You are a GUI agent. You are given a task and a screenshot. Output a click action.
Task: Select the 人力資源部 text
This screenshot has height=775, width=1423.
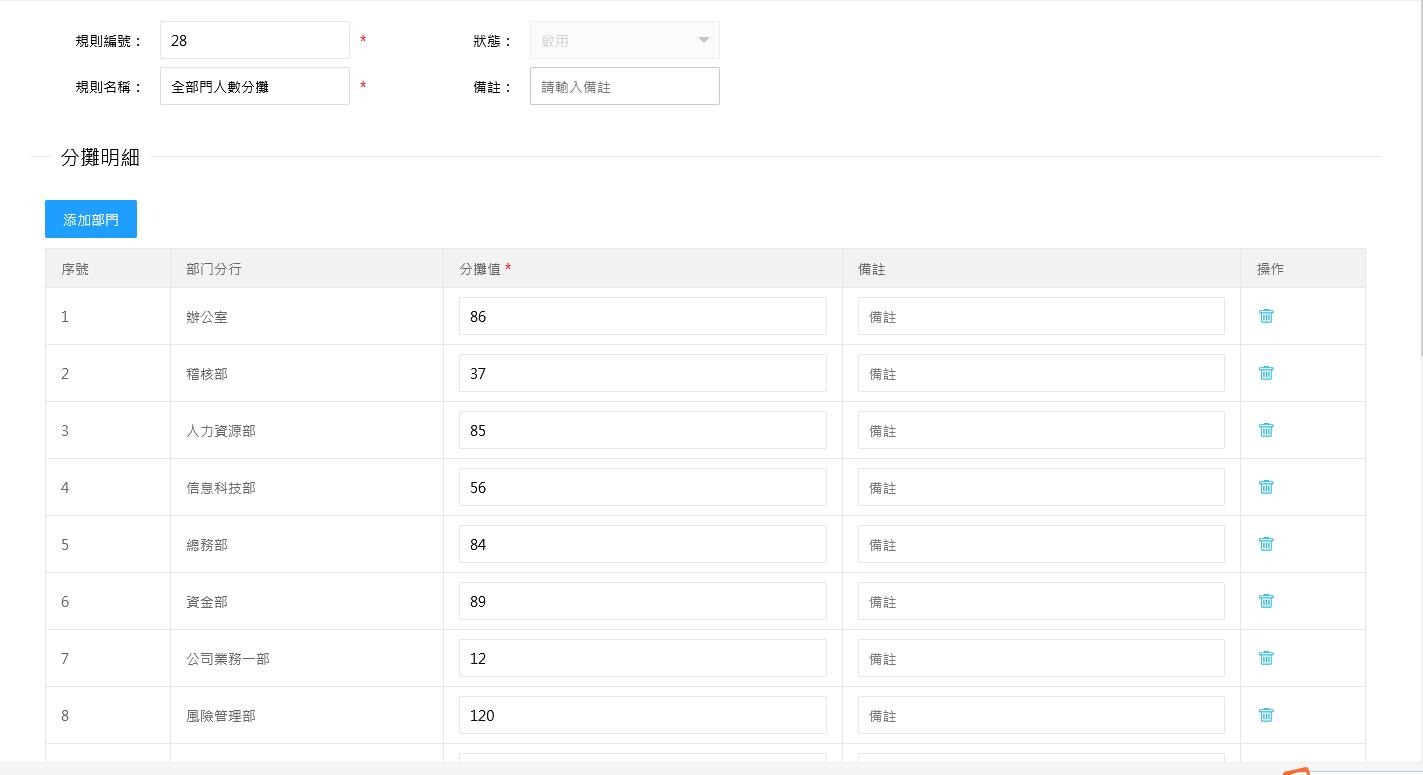click(x=221, y=431)
